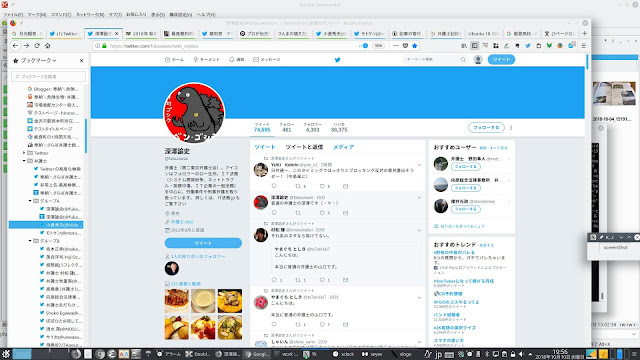This screenshot has height=360, width=640.
Task: Click the Twitter extension icon in Firefox toolbar
Action: (x=528, y=46)
